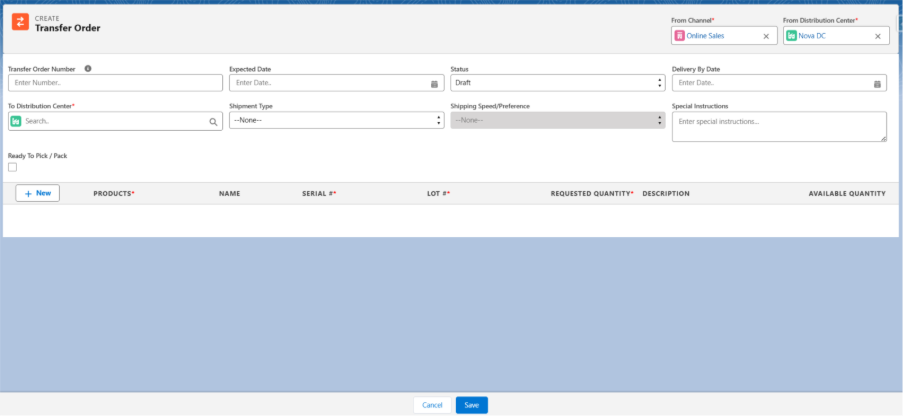Click the Save button
903x417 pixels.
471,405
